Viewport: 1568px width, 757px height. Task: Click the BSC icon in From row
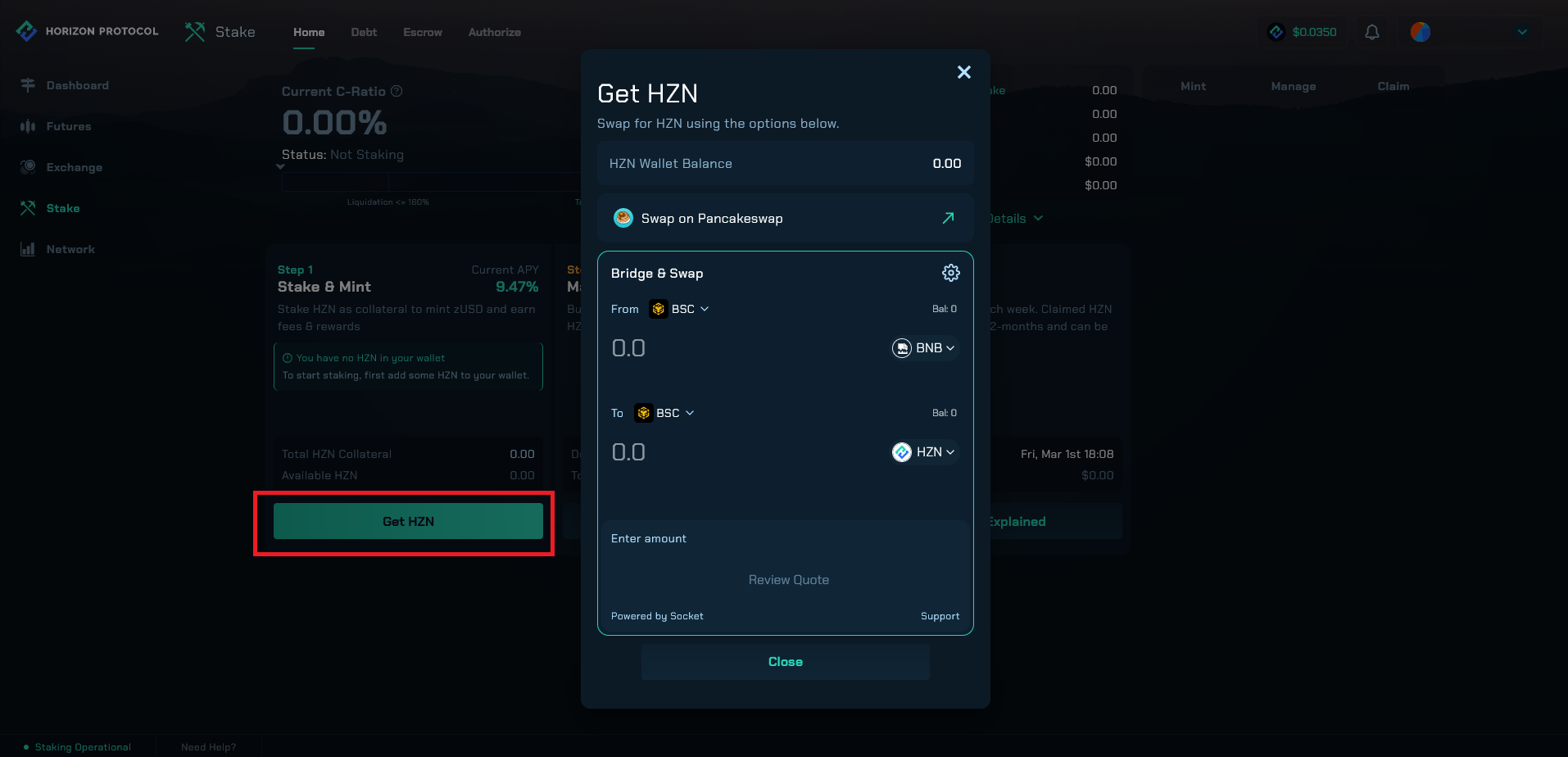pyautogui.click(x=658, y=309)
